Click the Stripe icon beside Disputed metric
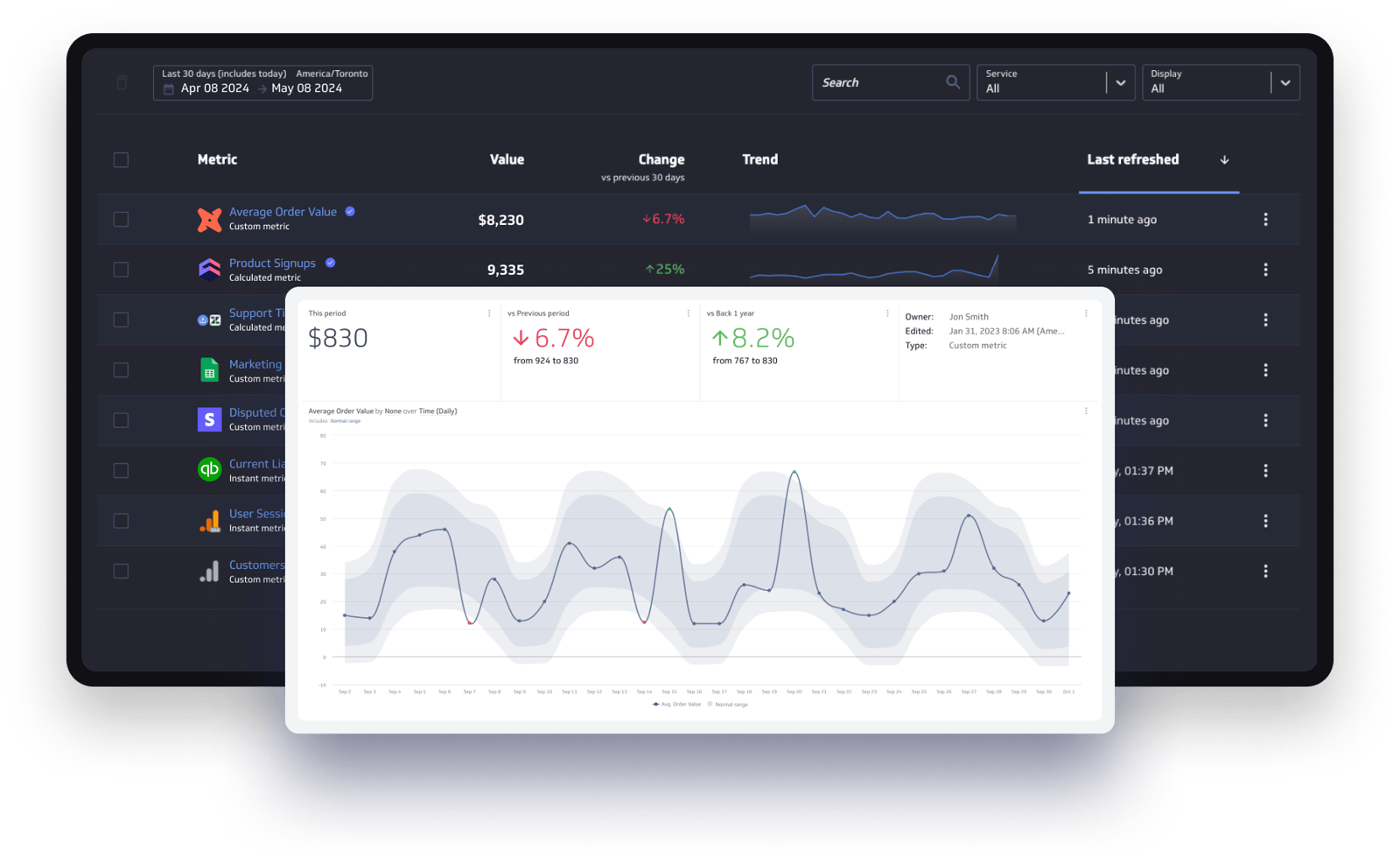The height and width of the screenshot is (864, 1400). 209,420
